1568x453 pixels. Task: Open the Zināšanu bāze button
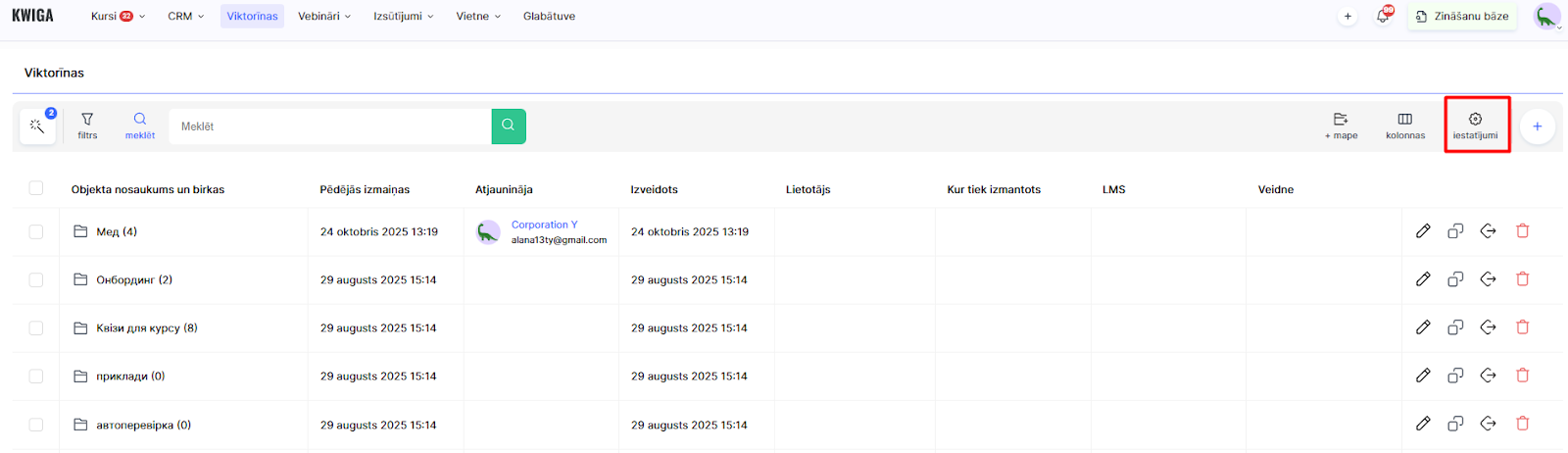click(x=1461, y=17)
